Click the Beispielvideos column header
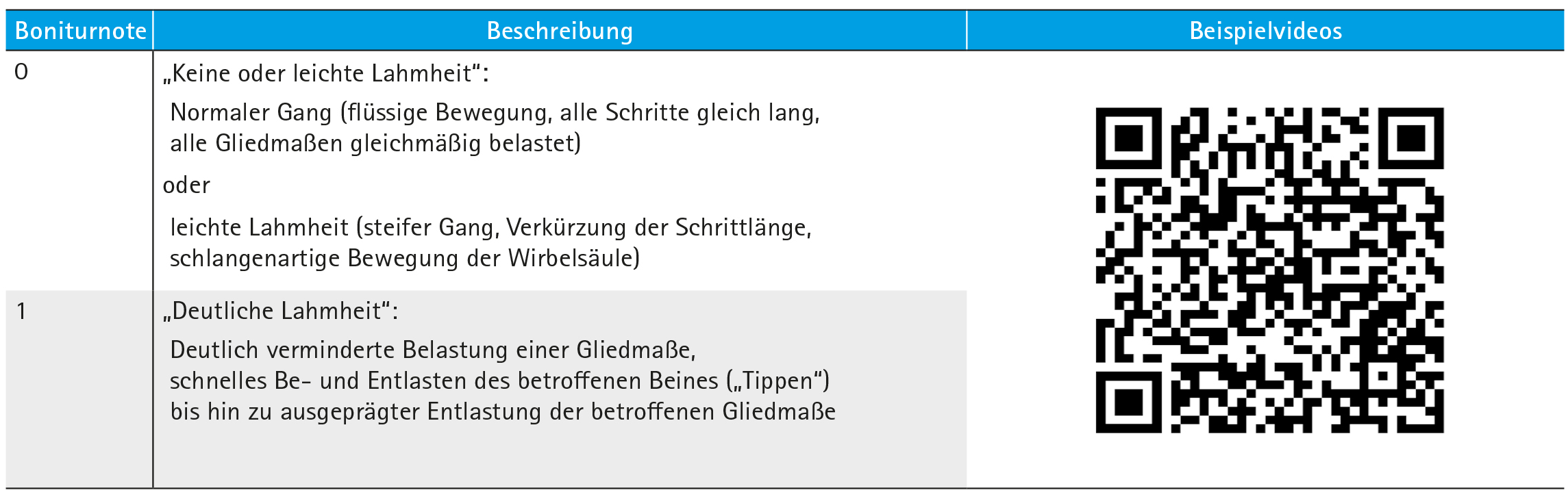This screenshot has width=1568, height=499. tap(1265, 31)
